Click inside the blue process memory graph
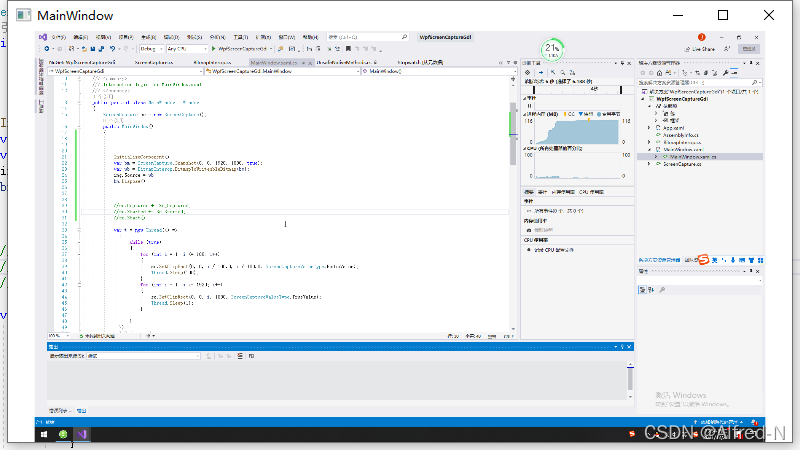Viewport: 800px width, 450px height. [578, 132]
